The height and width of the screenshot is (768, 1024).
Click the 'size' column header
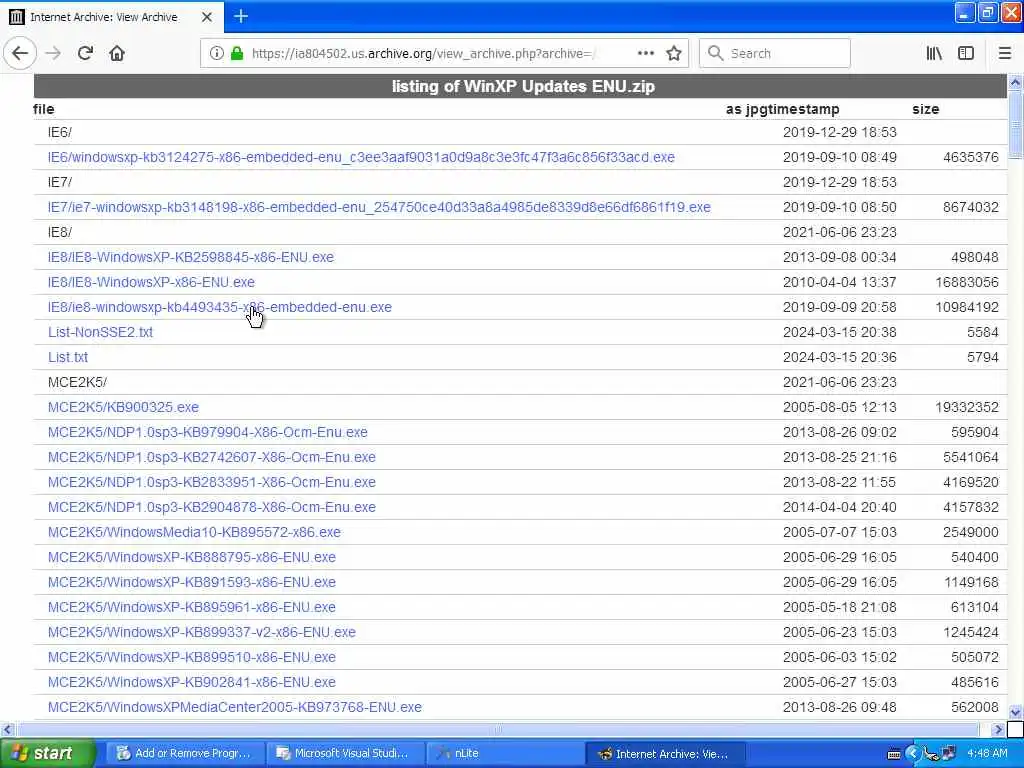pyautogui.click(x=925, y=109)
